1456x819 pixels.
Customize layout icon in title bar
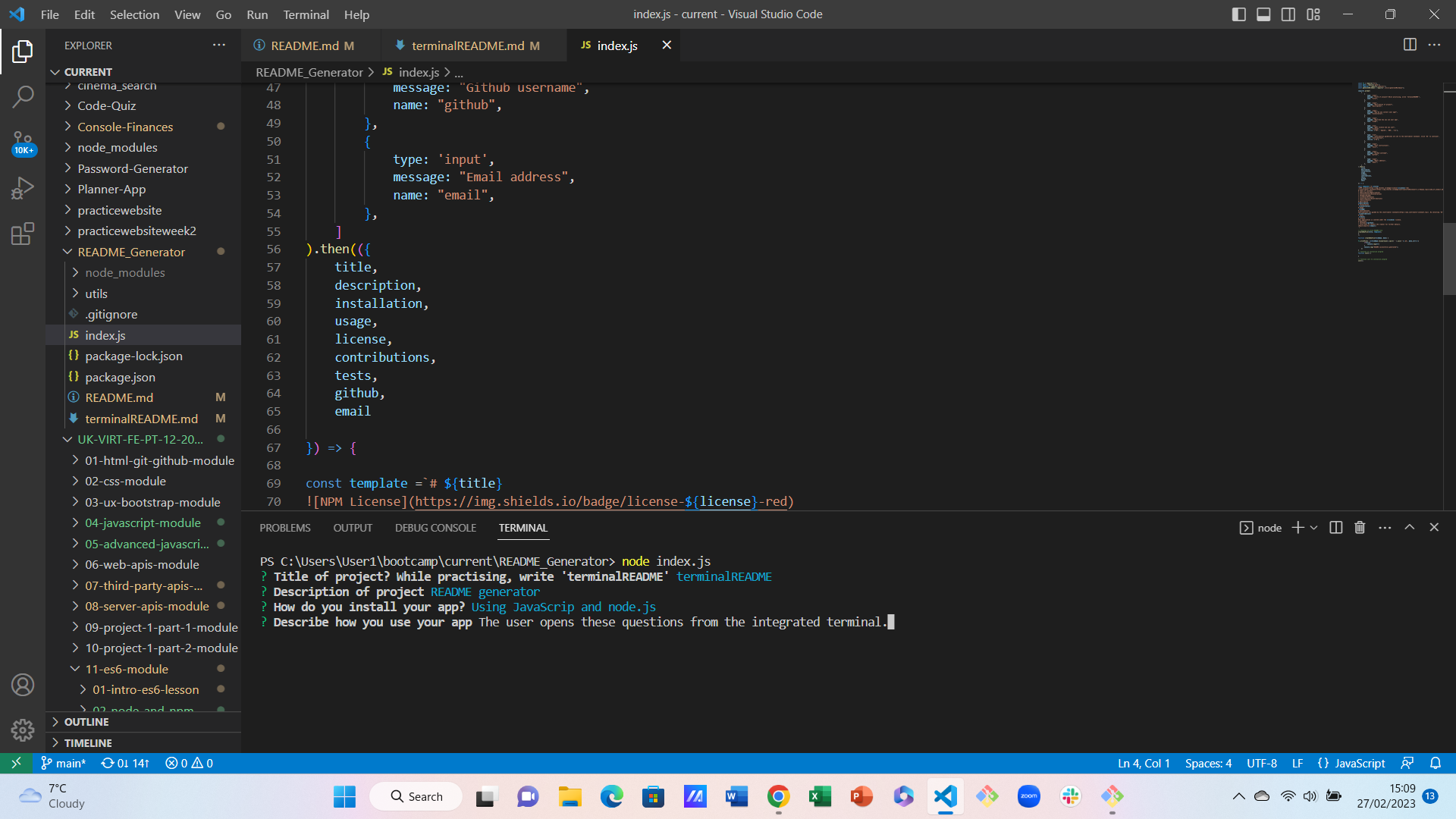tap(1313, 14)
